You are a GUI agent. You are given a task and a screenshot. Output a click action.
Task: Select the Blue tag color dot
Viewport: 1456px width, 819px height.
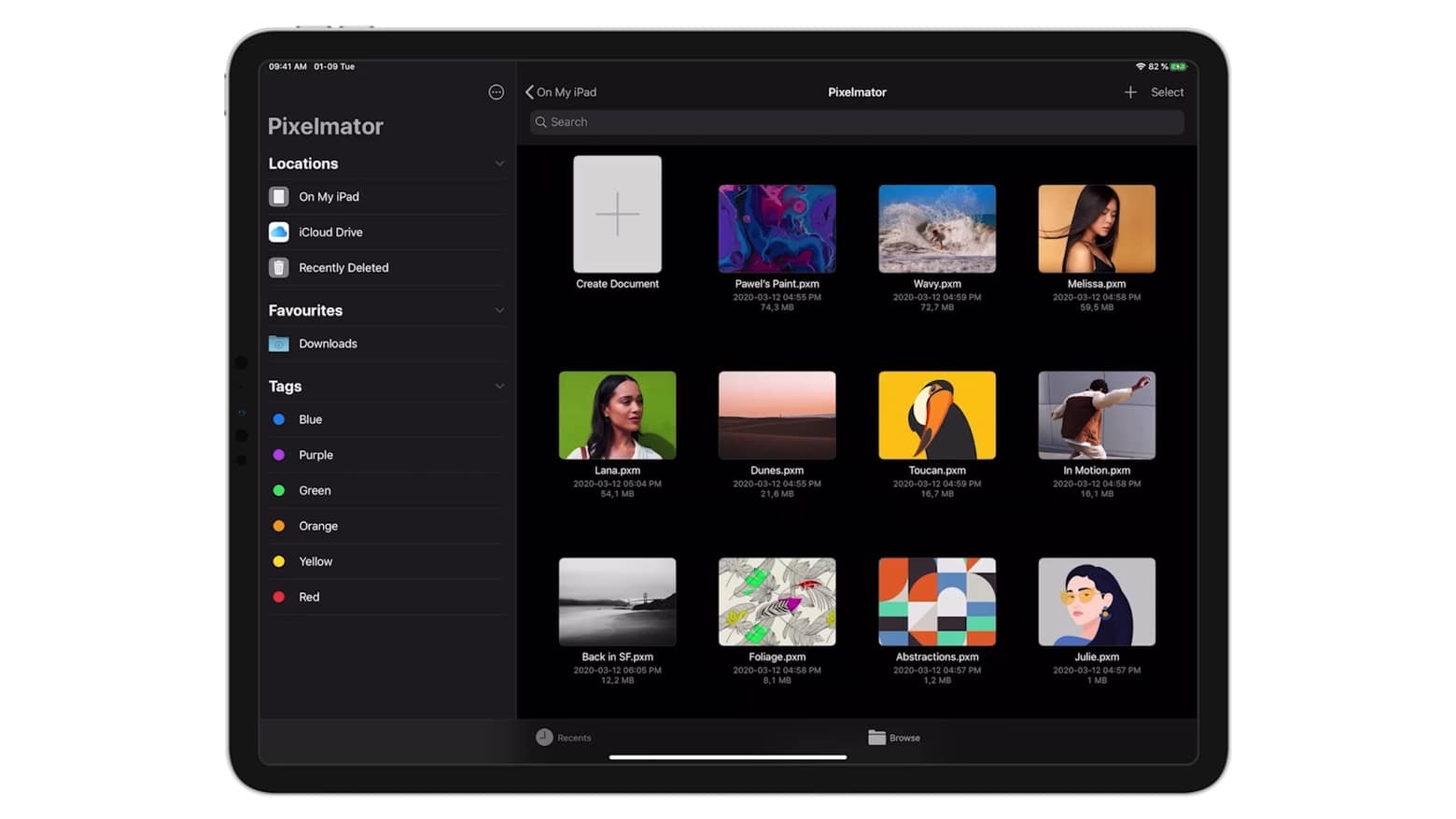(x=278, y=419)
